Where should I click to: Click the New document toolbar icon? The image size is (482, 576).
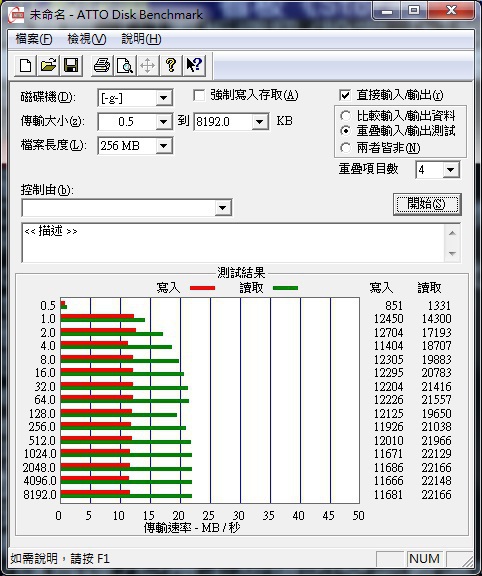click(x=26, y=66)
